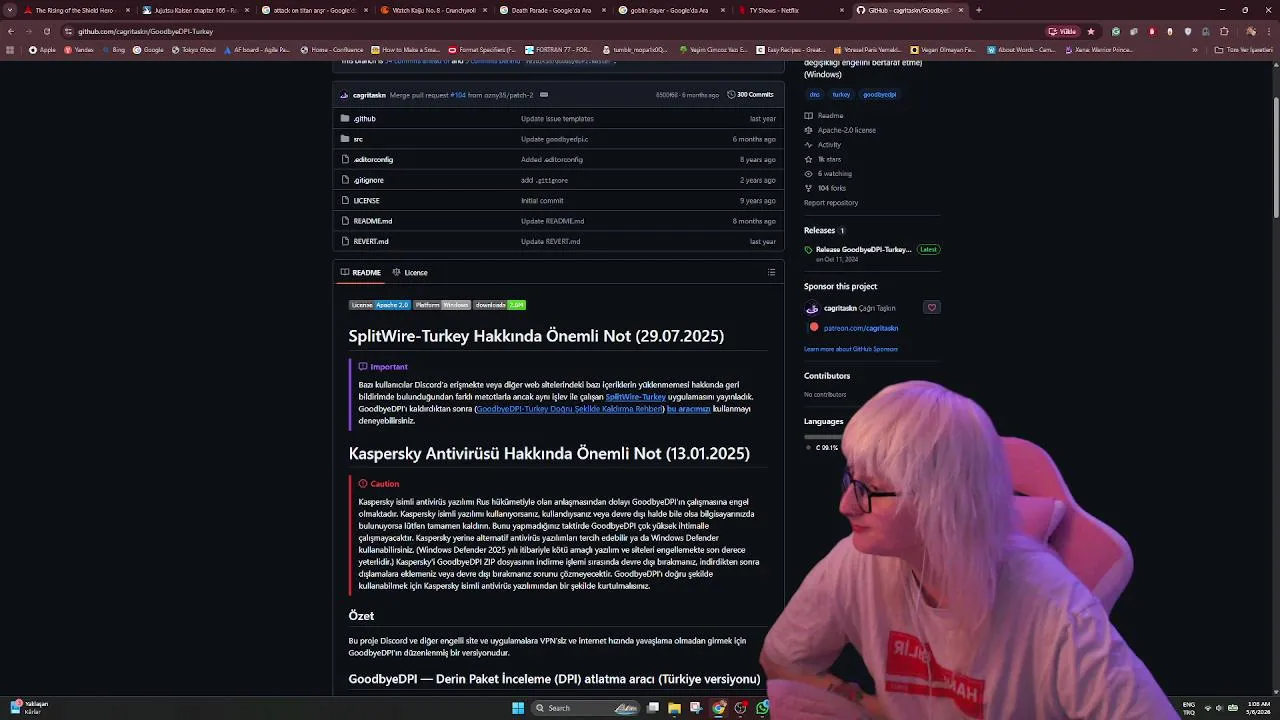
Task: Click the downloads badge
Action: click(499, 305)
